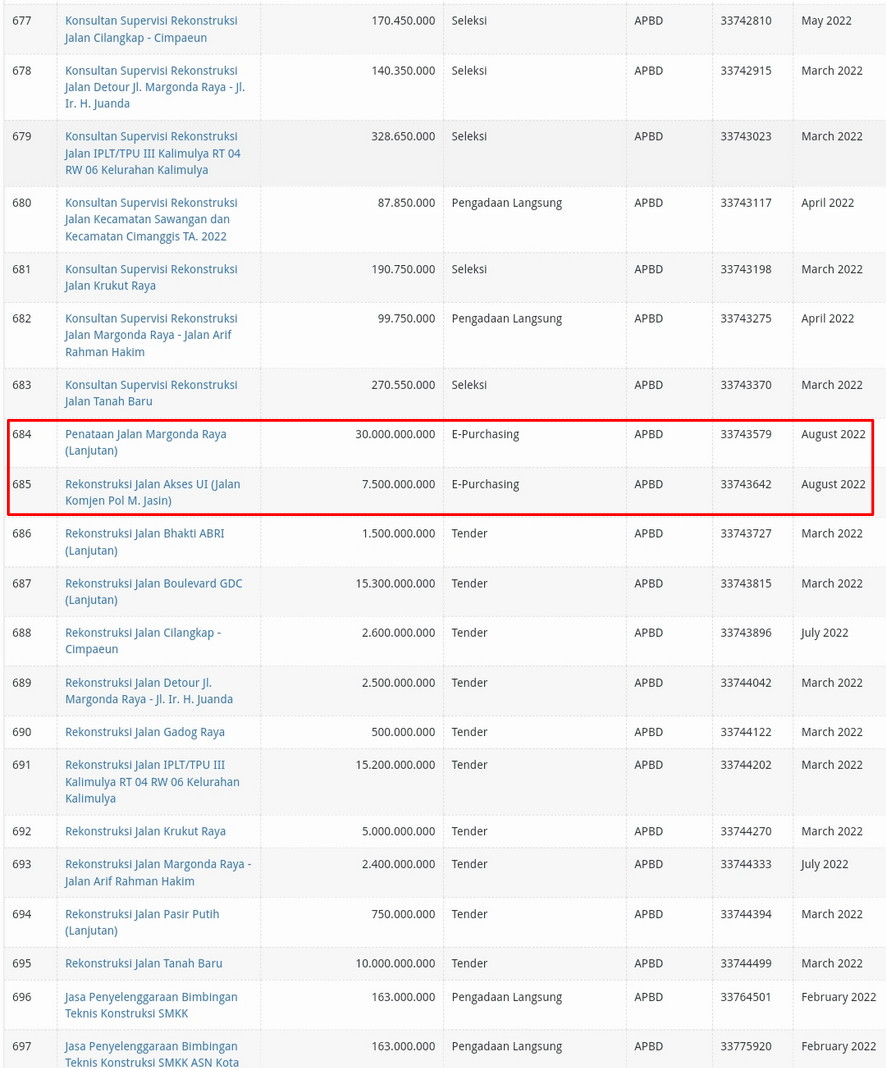
Task: Open Penataan Jalan Margonda Raya (Lanjutan) link
Action: (x=145, y=435)
